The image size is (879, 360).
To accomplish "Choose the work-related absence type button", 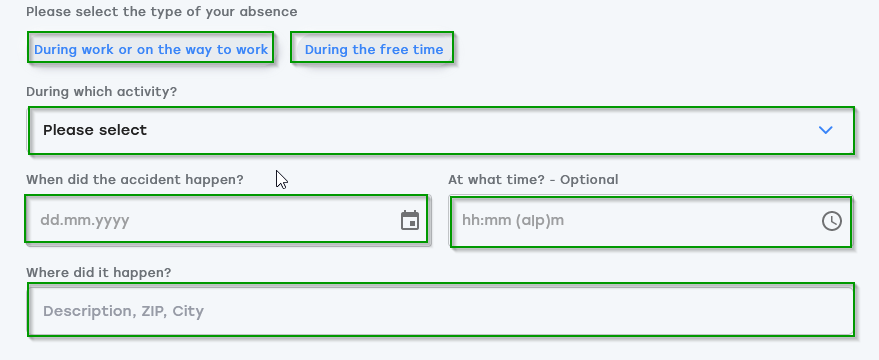I will pos(151,49).
